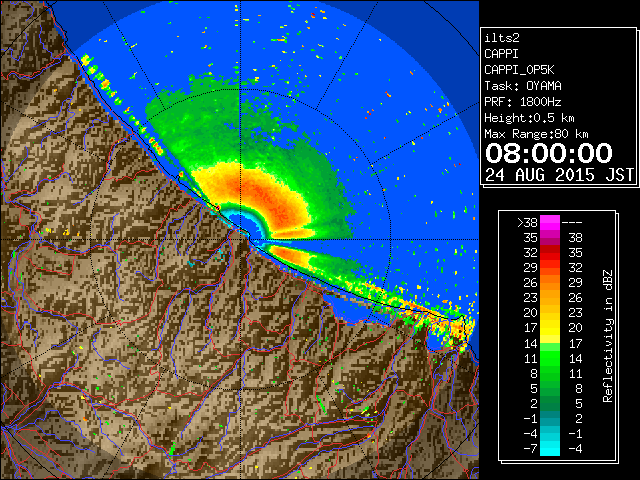Click the 'PRF: 1800Hz' text

coord(523,102)
